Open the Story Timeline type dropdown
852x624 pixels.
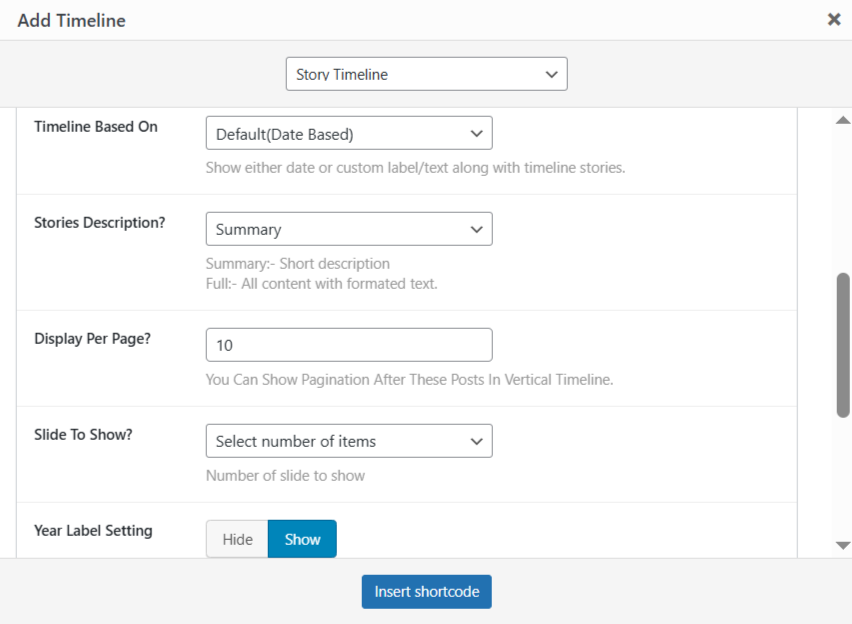(426, 74)
